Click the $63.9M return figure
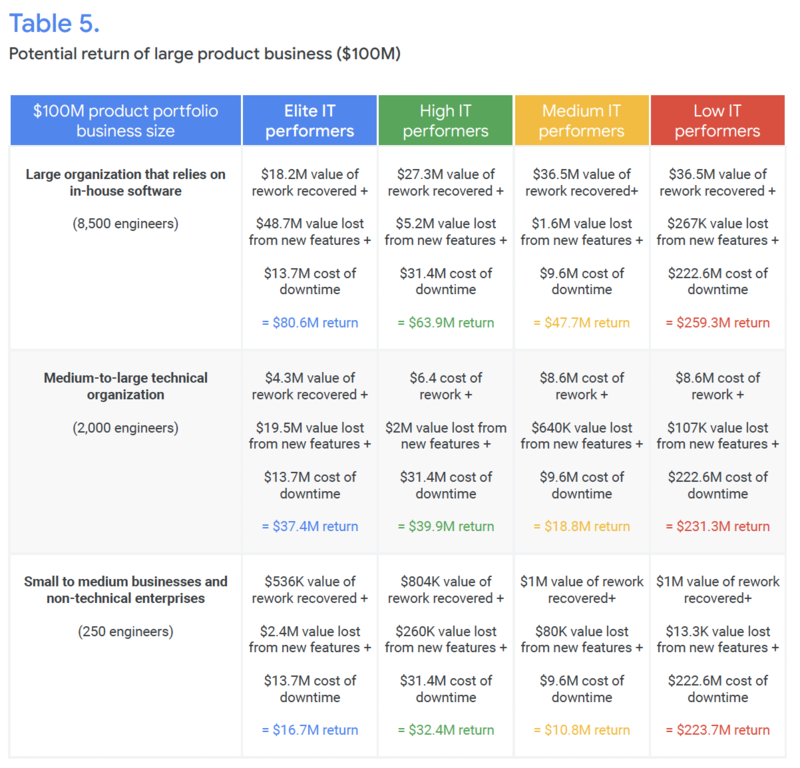The image size is (800, 768). (445, 323)
